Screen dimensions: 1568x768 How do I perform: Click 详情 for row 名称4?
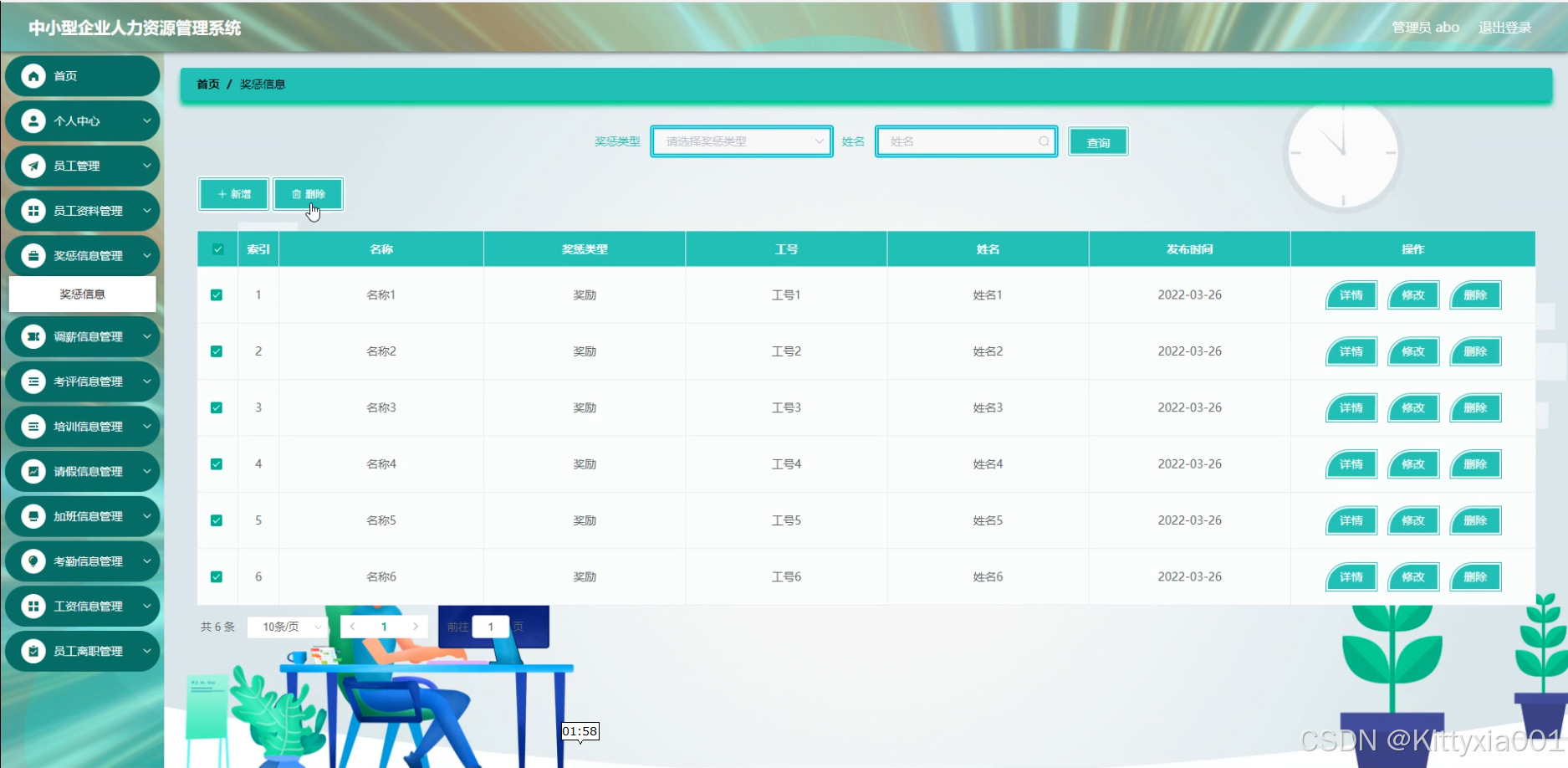[x=1351, y=464]
